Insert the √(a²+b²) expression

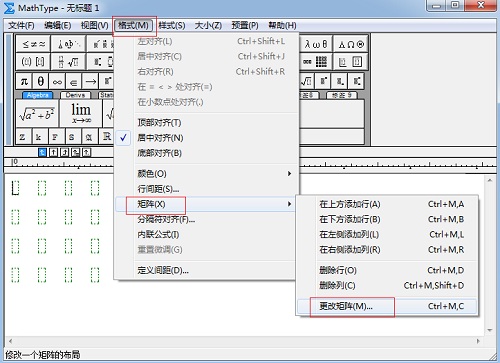(x=37, y=114)
